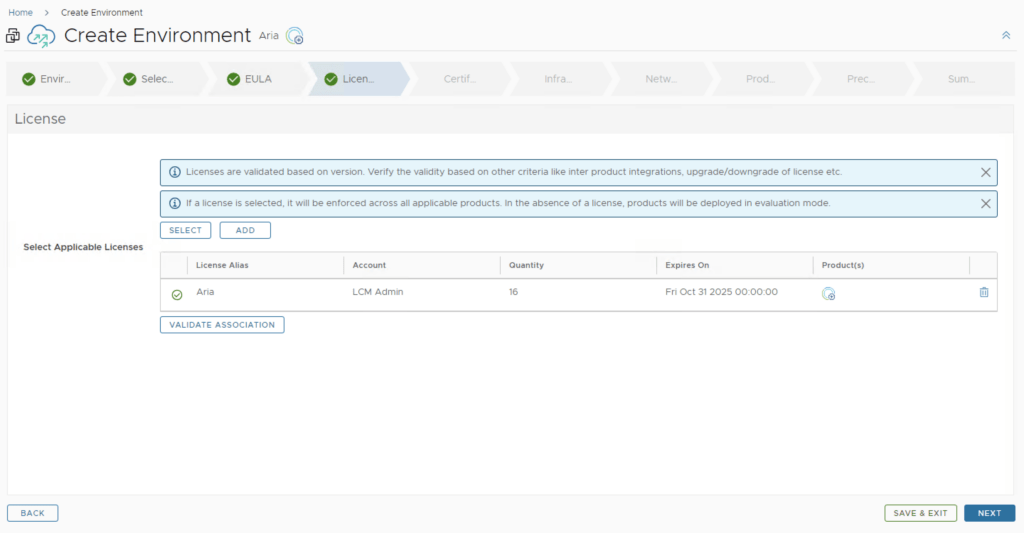Sort by the Expires On column header

[x=687, y=265]
